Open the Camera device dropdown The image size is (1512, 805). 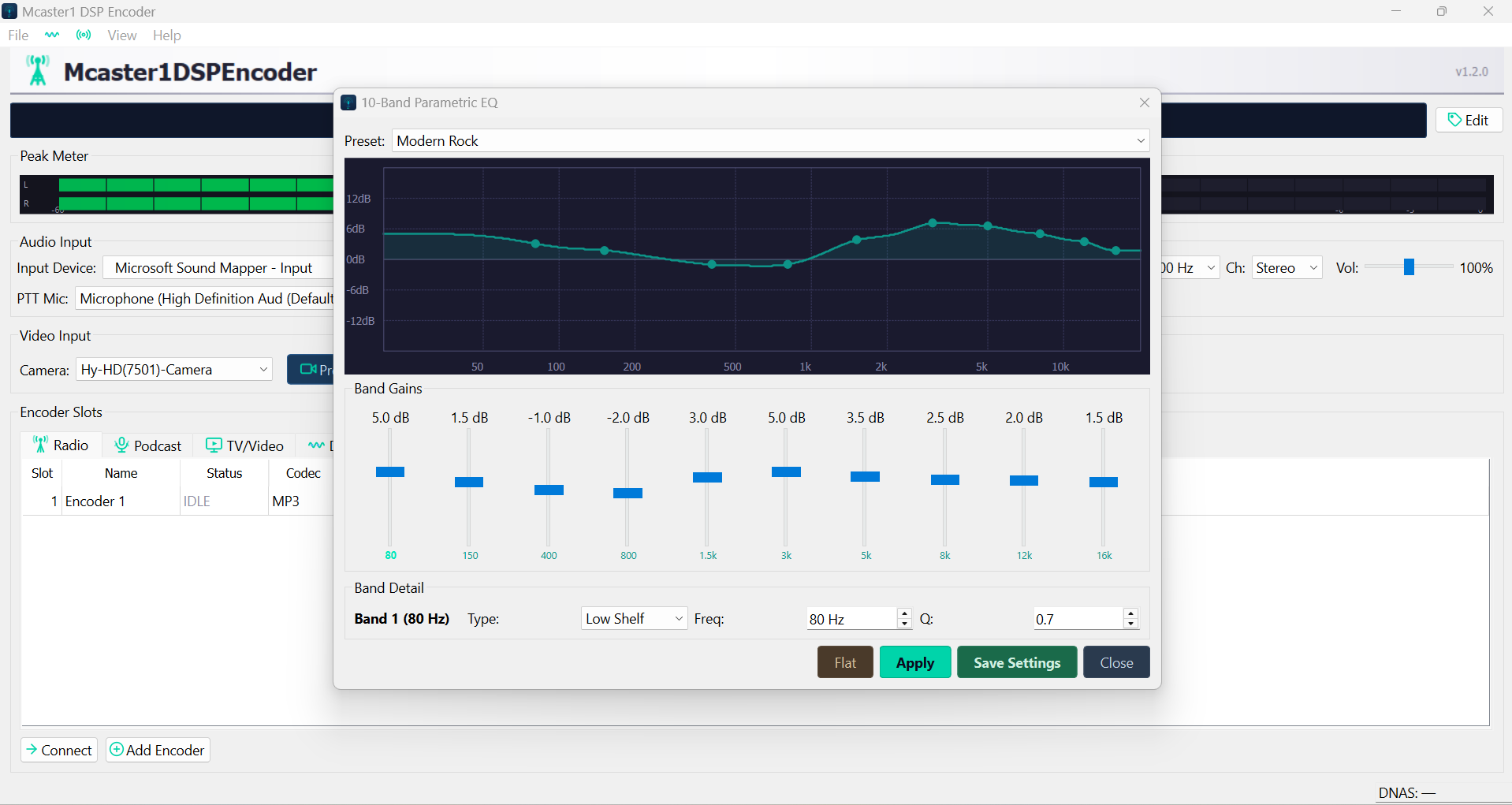coord(173,370)
